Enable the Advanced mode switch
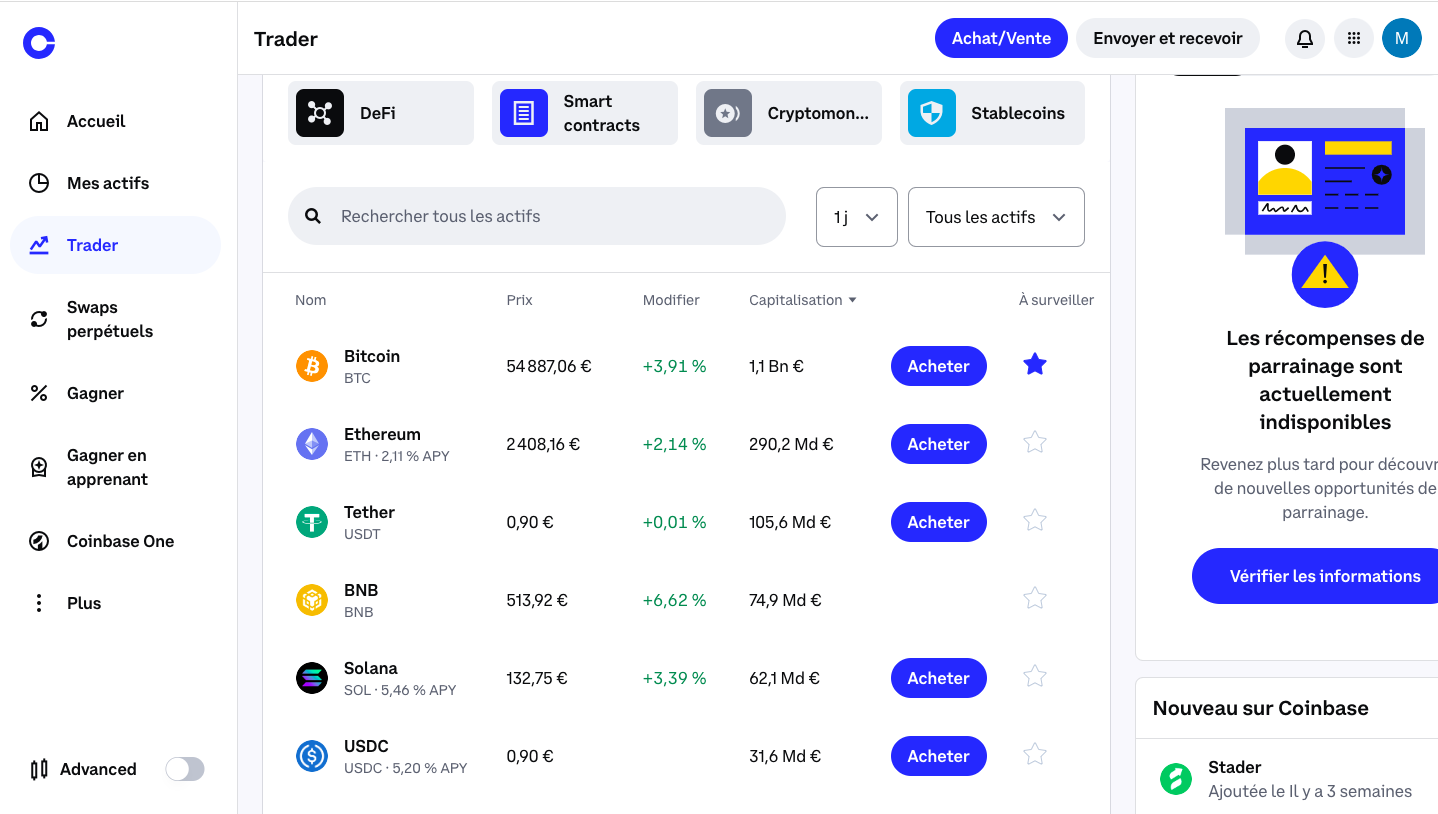Screen dimensions: 1438x814 pos(184,769)
